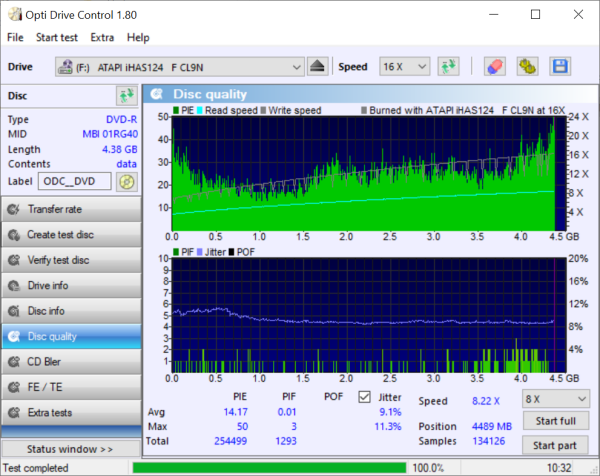Screen dimensions: 600x476
Task: Click the green progress bar
Action: [266, 467]
